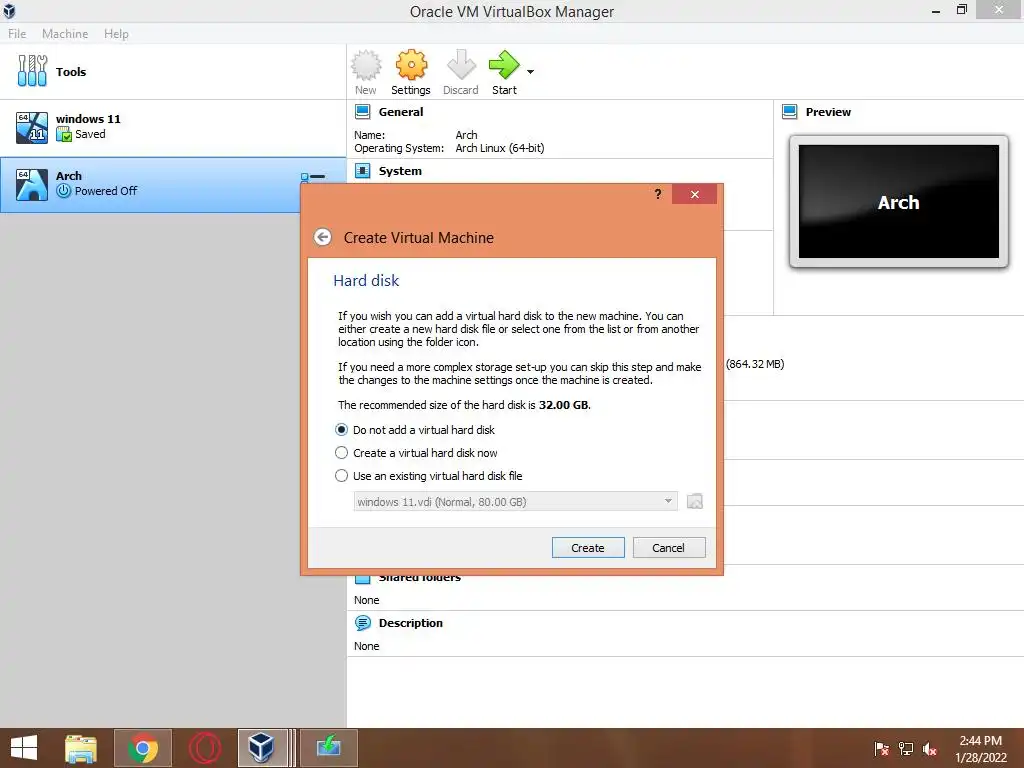This screenshot has height=768, width=1024.
Task: Click the taskbar clock showing 2:44 PM
Action: 980,748
